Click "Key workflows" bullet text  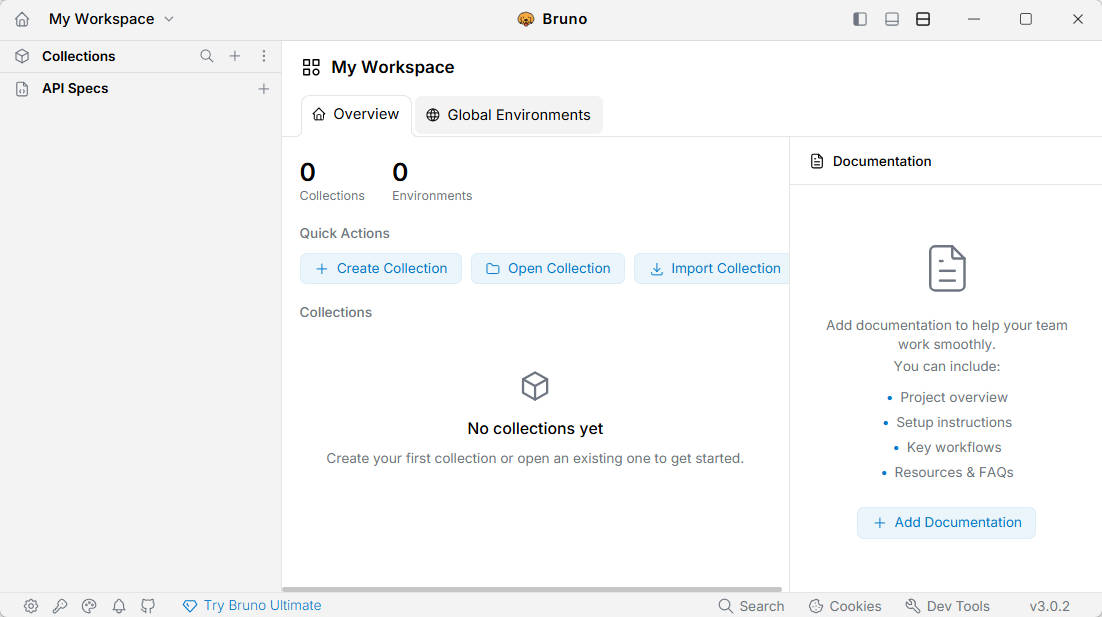point(954,448)
